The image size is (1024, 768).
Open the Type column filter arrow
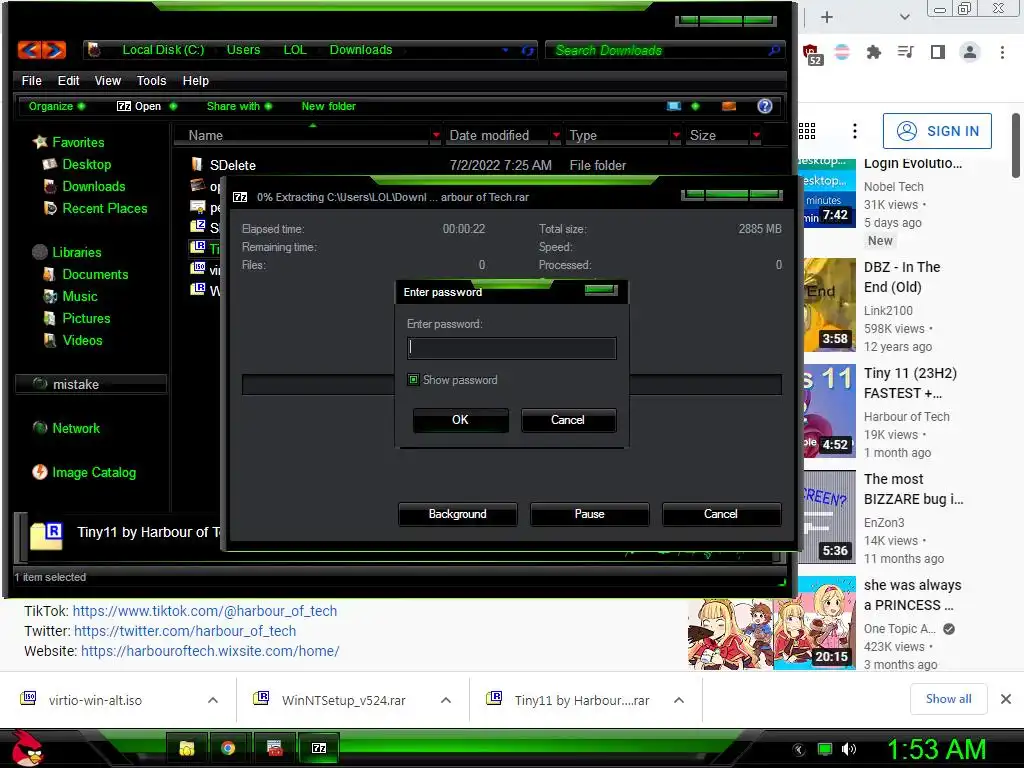point(676,135)
